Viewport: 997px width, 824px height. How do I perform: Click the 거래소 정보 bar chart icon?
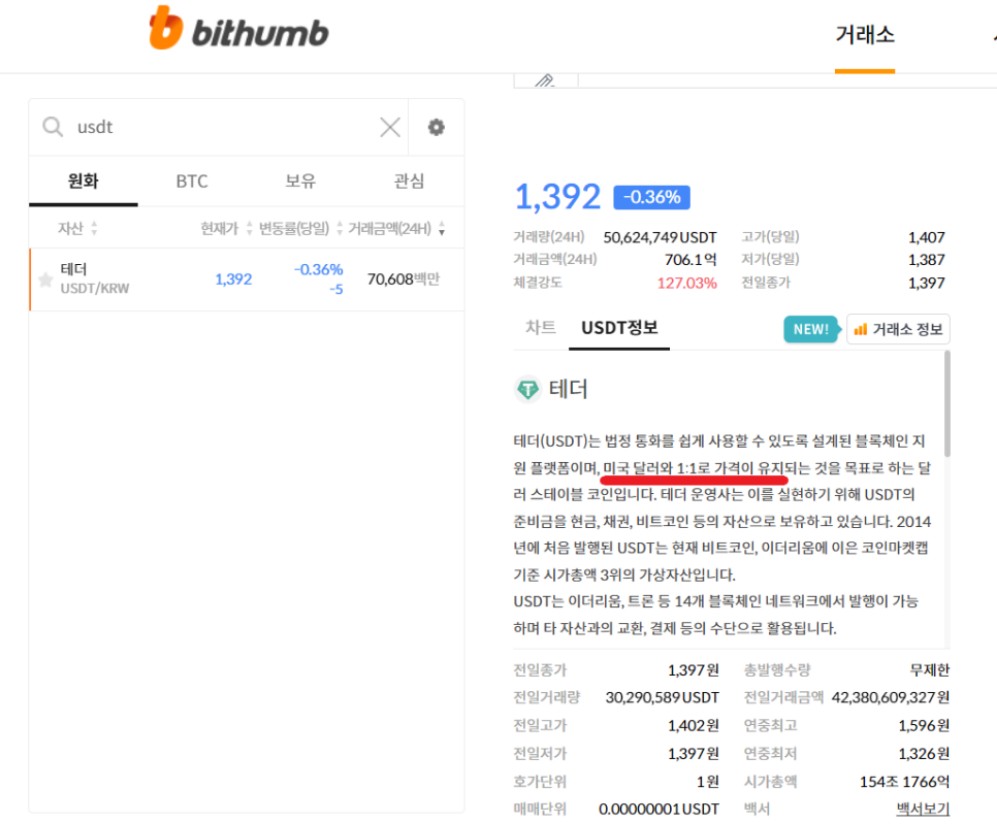[860, 329]
